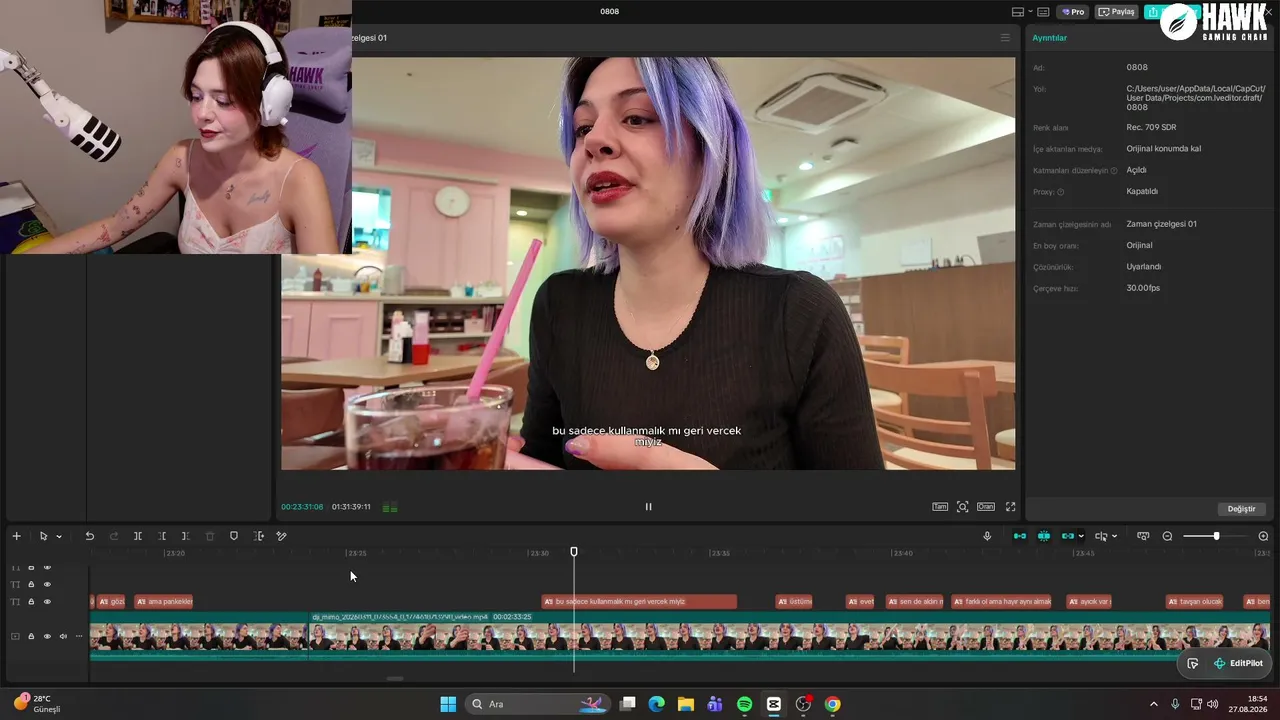Add a new track with the plus icon

click(x=16, y=536)
